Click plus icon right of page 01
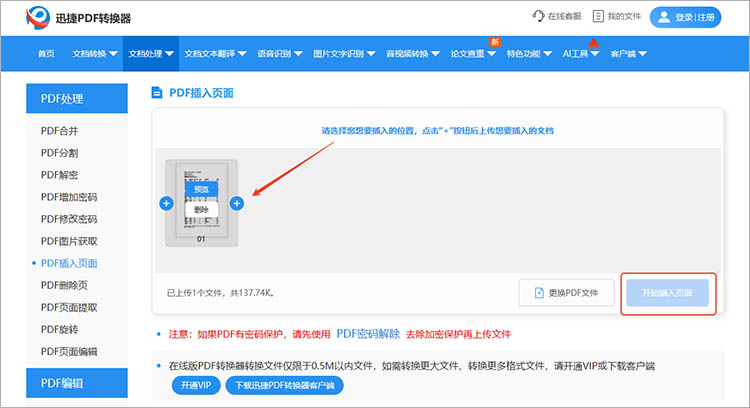Viewport: 750px width, 408px height. point(237,203)
